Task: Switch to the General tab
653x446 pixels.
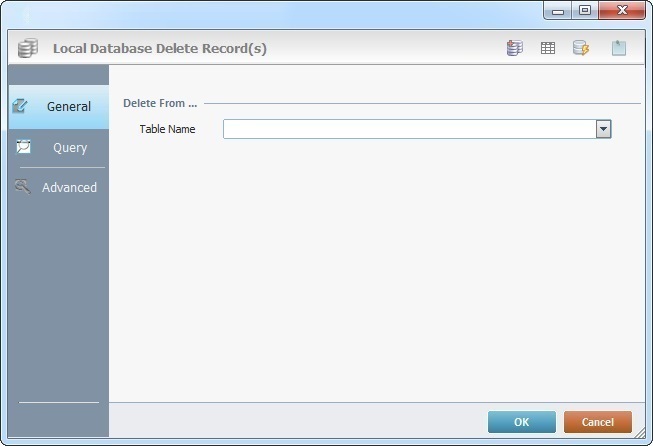Action: tap(68, 106)
